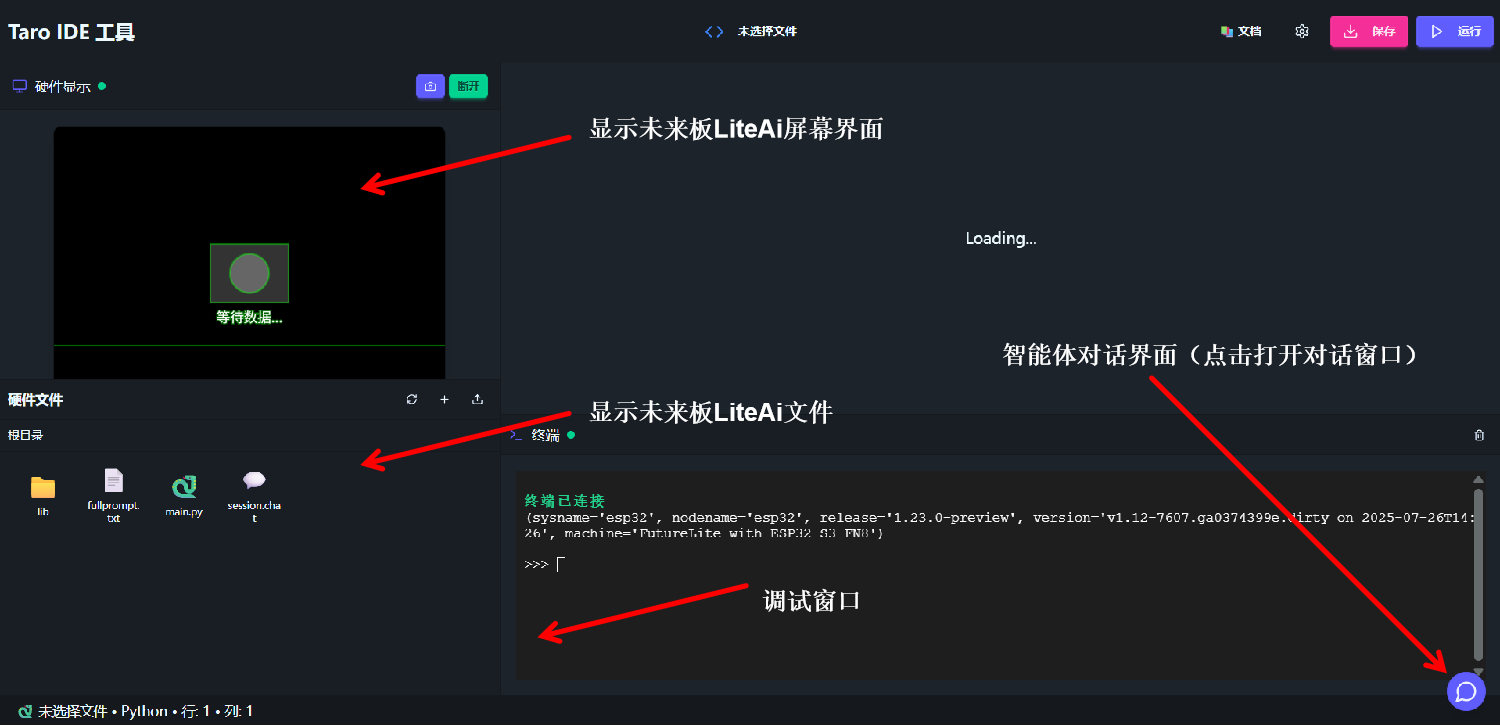Screen dimensions: 1500x726
Task: Open the main.py file
Action: click(x=184, y=495)
